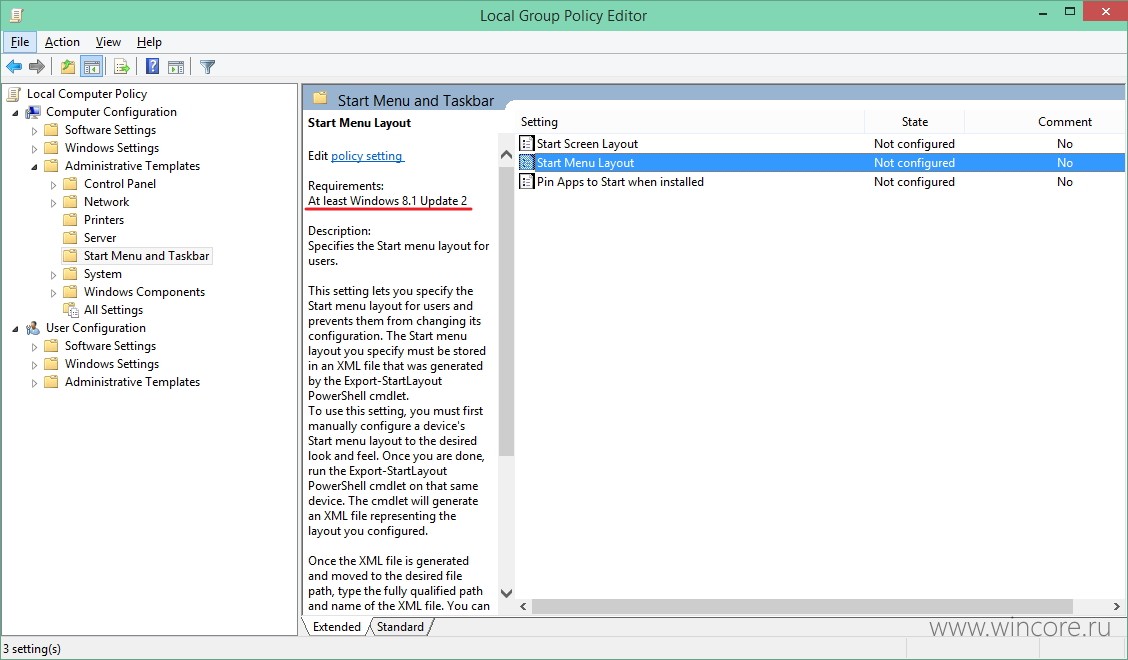Image resolution: width=1128 pixels, height=660 pixels.
Task: Select Pin Apps to Start when installed
Action: point(821,182)
